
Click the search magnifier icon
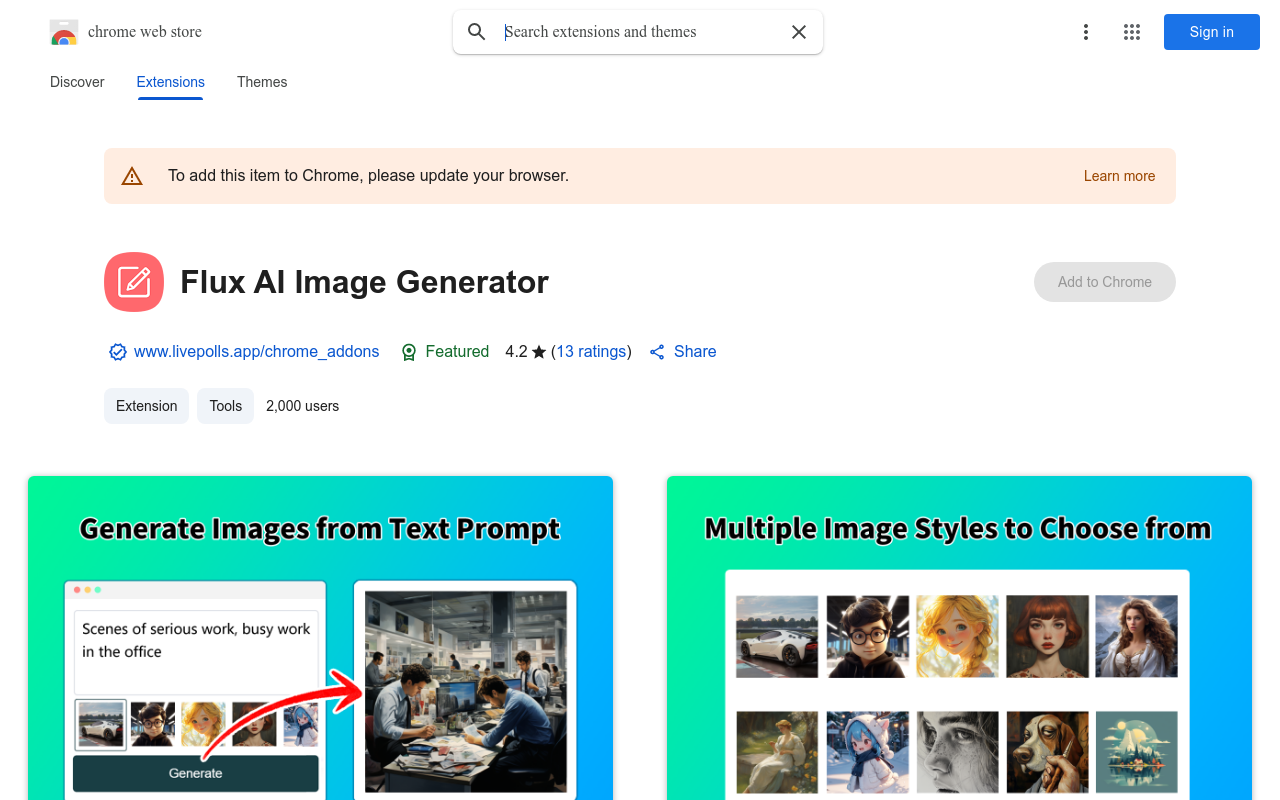(x=477, y=32)
